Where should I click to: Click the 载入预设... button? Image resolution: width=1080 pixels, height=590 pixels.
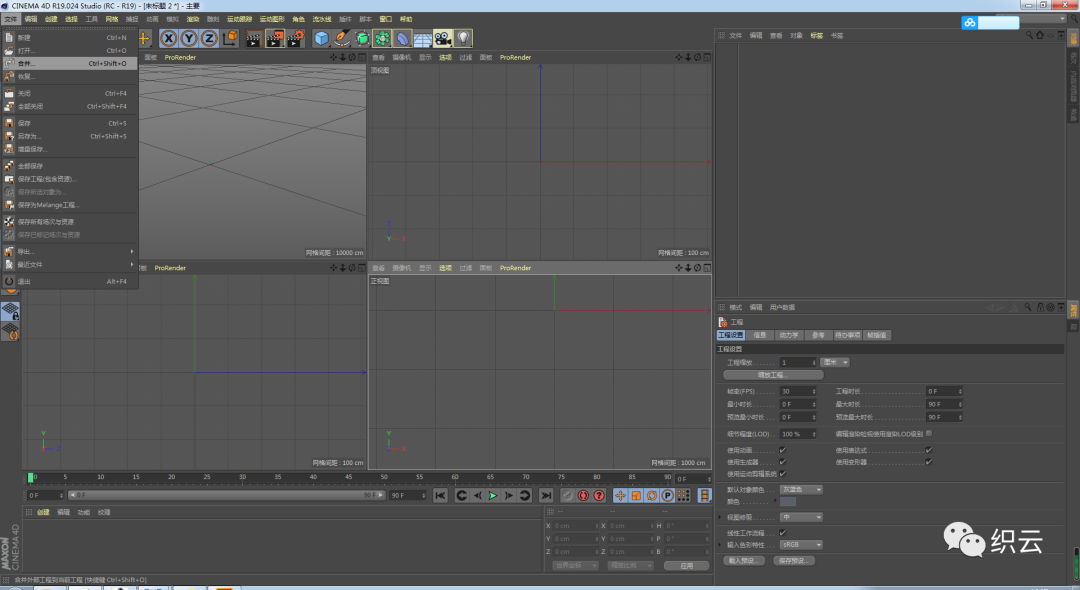tap(743, 561)
